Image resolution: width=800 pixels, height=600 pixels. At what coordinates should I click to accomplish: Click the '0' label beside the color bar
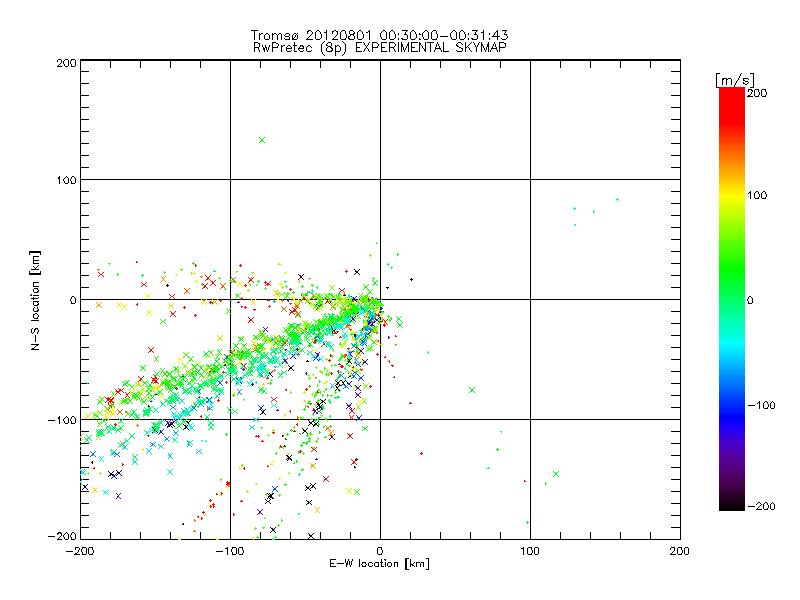click(x=750, y=300)
